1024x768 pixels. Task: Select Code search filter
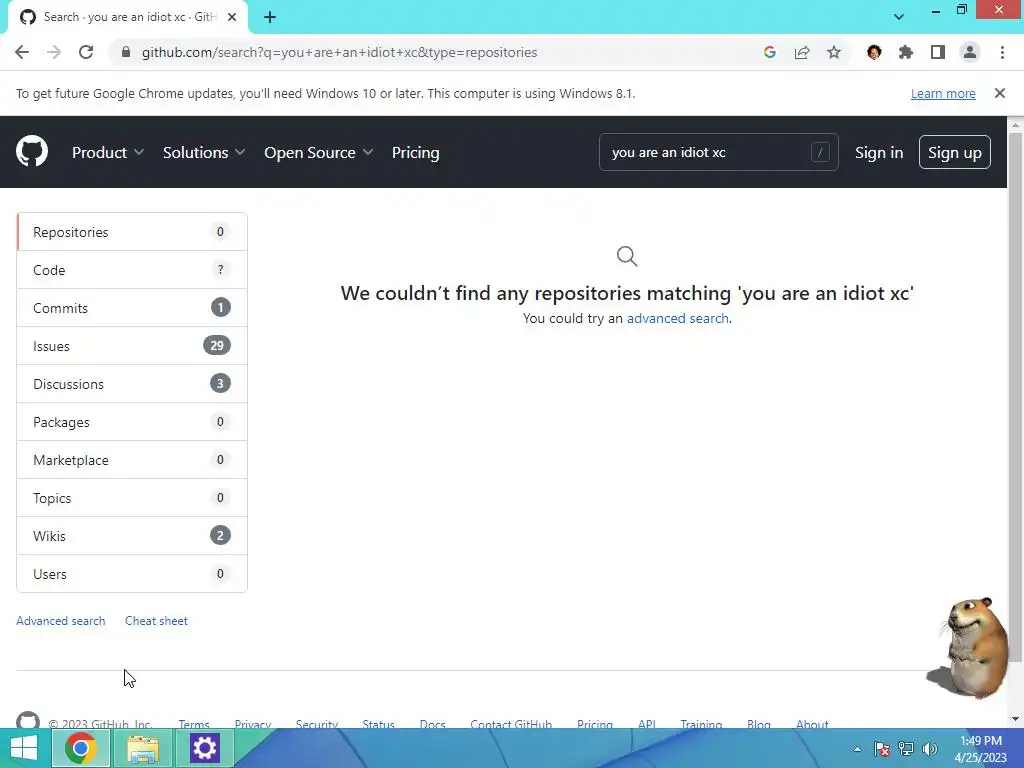tap(132, 270)
